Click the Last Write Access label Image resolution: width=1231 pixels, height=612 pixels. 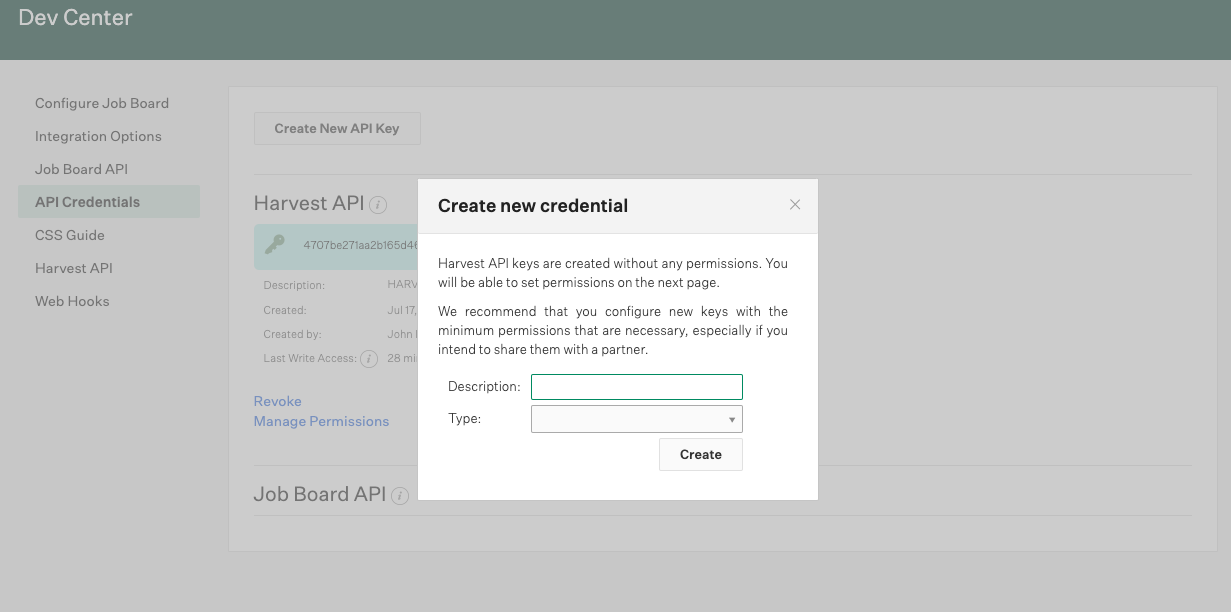(x=310, y=359)
